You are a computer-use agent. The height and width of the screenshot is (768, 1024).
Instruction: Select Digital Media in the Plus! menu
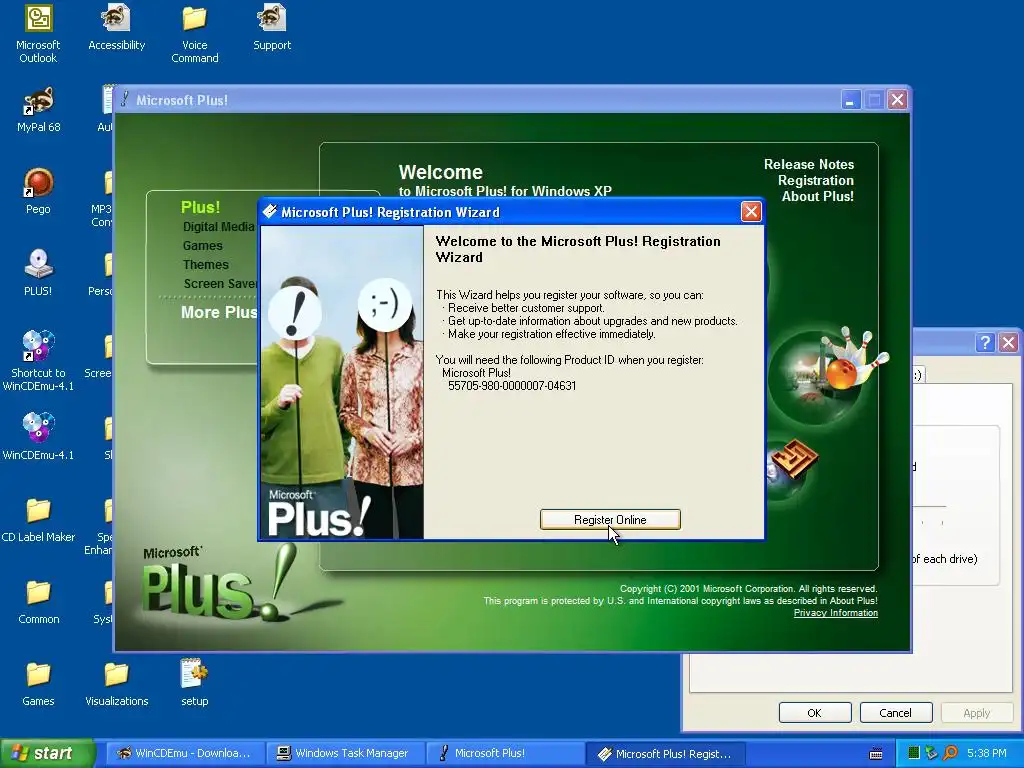(x=219, y=227)
